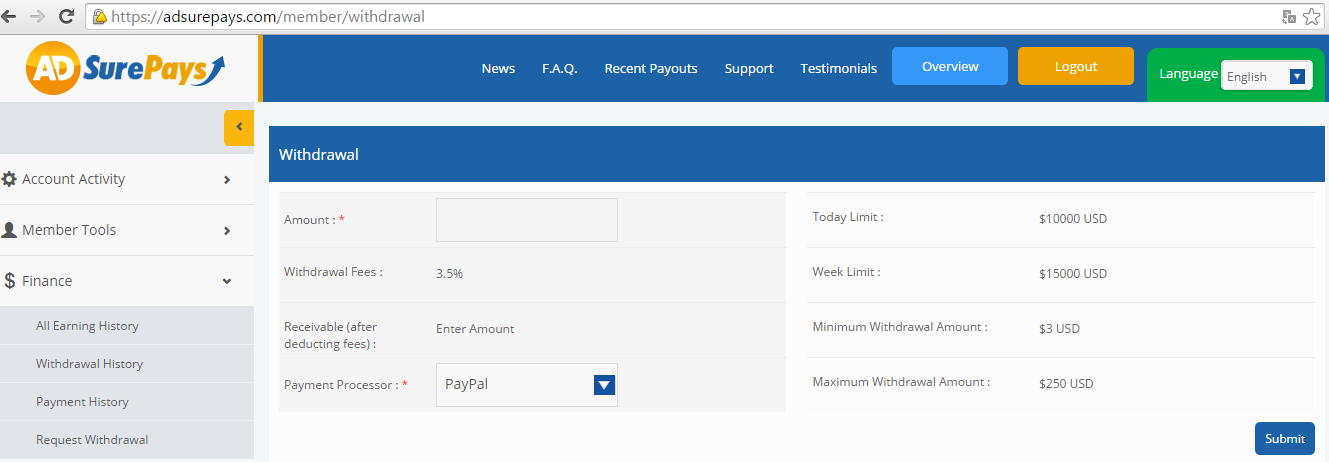Click the 'Payment Processor :' label

pyautogui.click(x=346, y=385)
